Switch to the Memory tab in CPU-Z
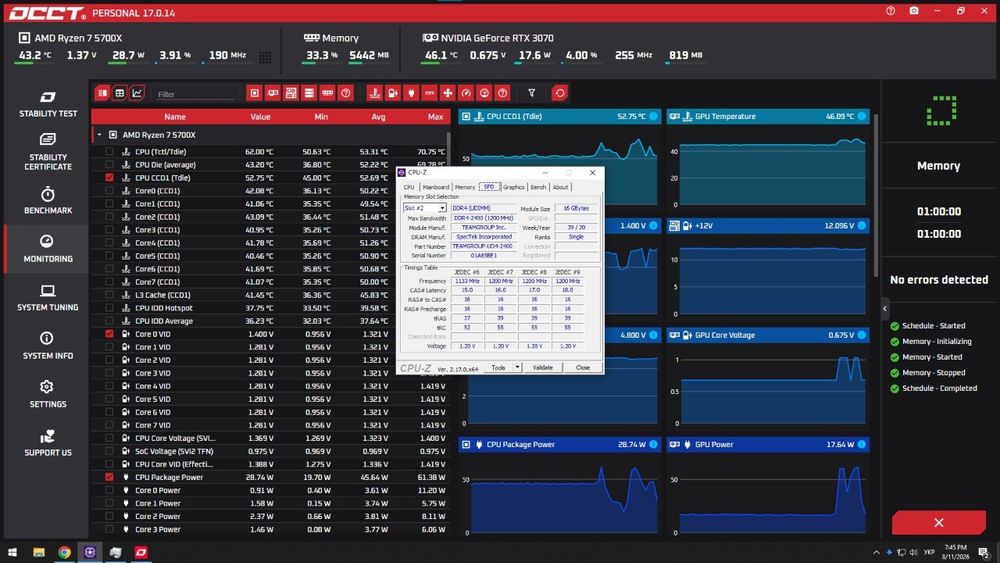 click(x=465, y=187)
